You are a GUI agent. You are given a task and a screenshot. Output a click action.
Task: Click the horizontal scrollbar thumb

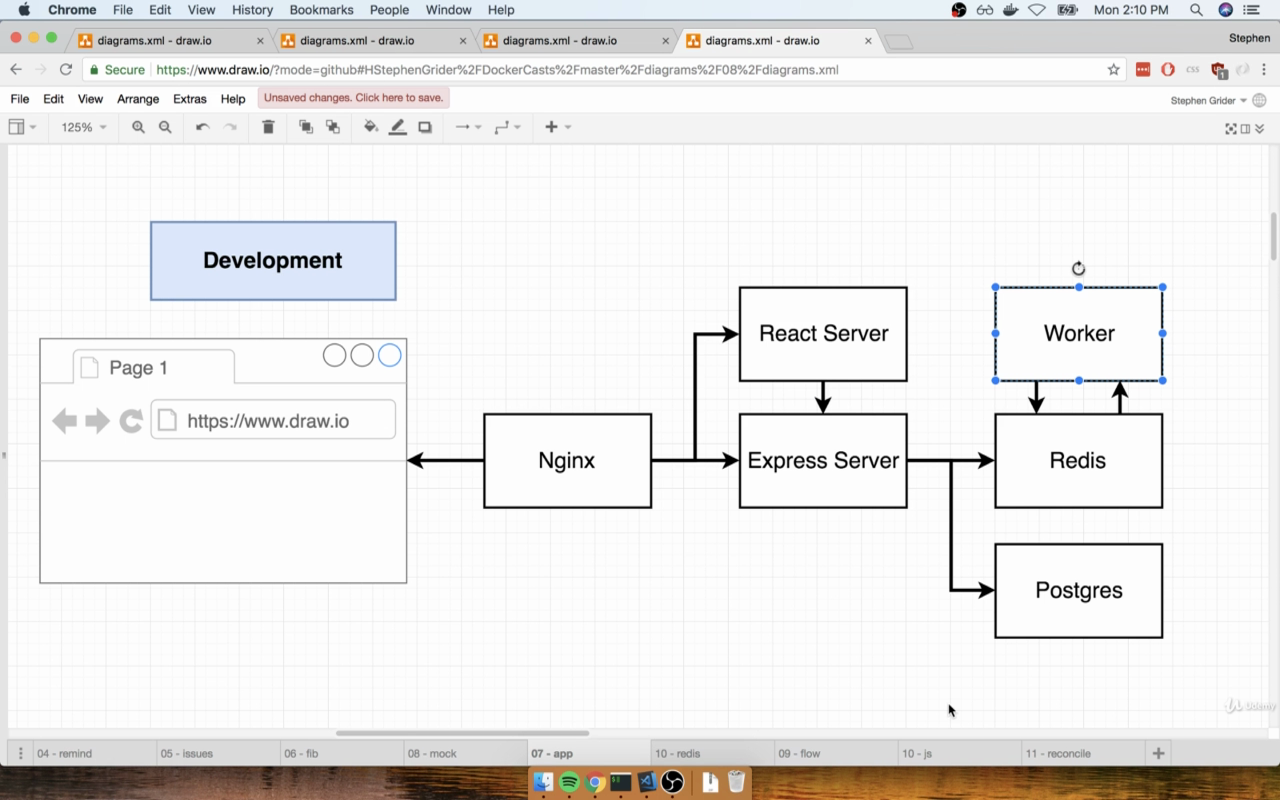pos(462,733)
